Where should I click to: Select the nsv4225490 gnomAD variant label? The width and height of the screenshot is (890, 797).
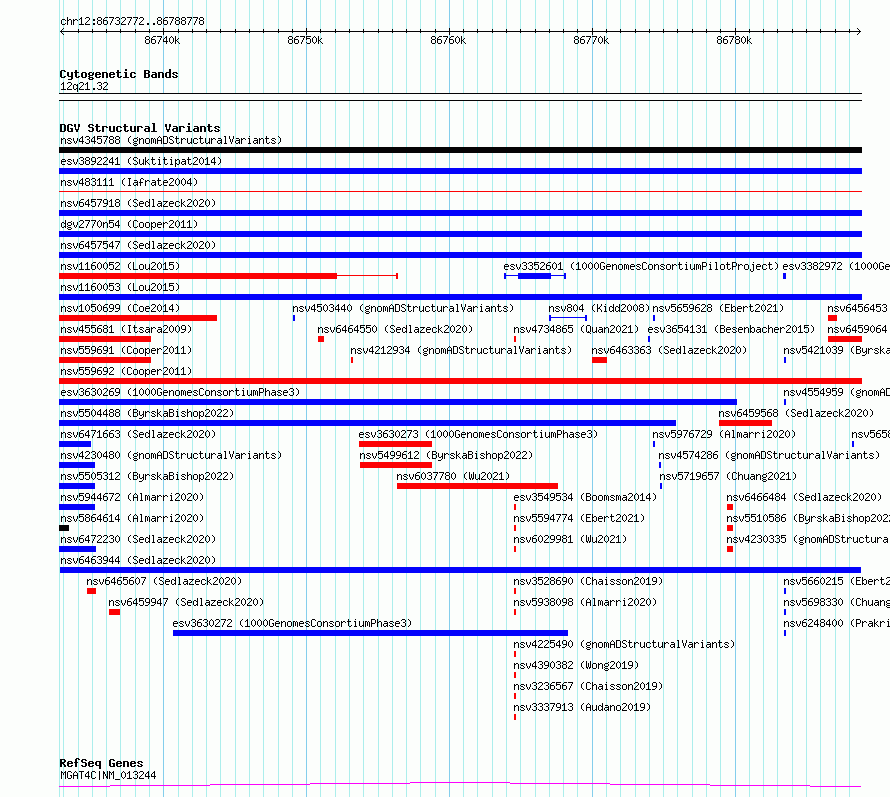[x=624, y=644]
